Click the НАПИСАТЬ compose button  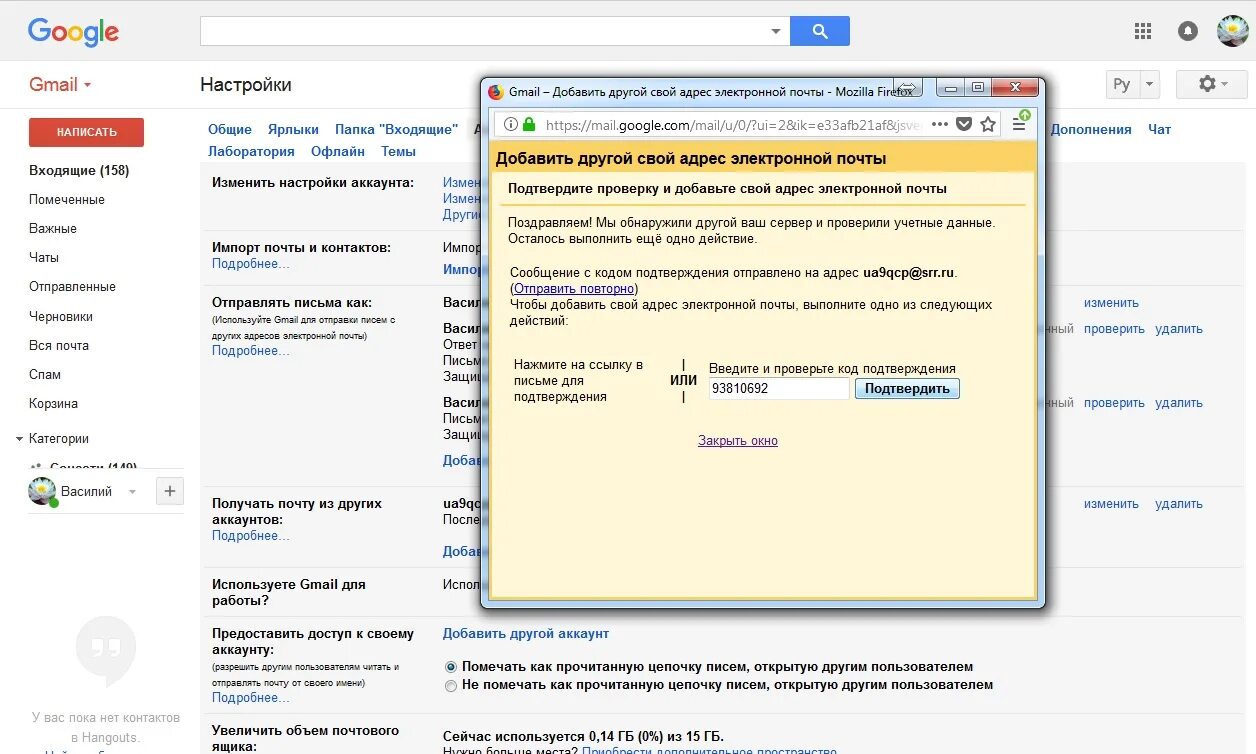[86, 132]
